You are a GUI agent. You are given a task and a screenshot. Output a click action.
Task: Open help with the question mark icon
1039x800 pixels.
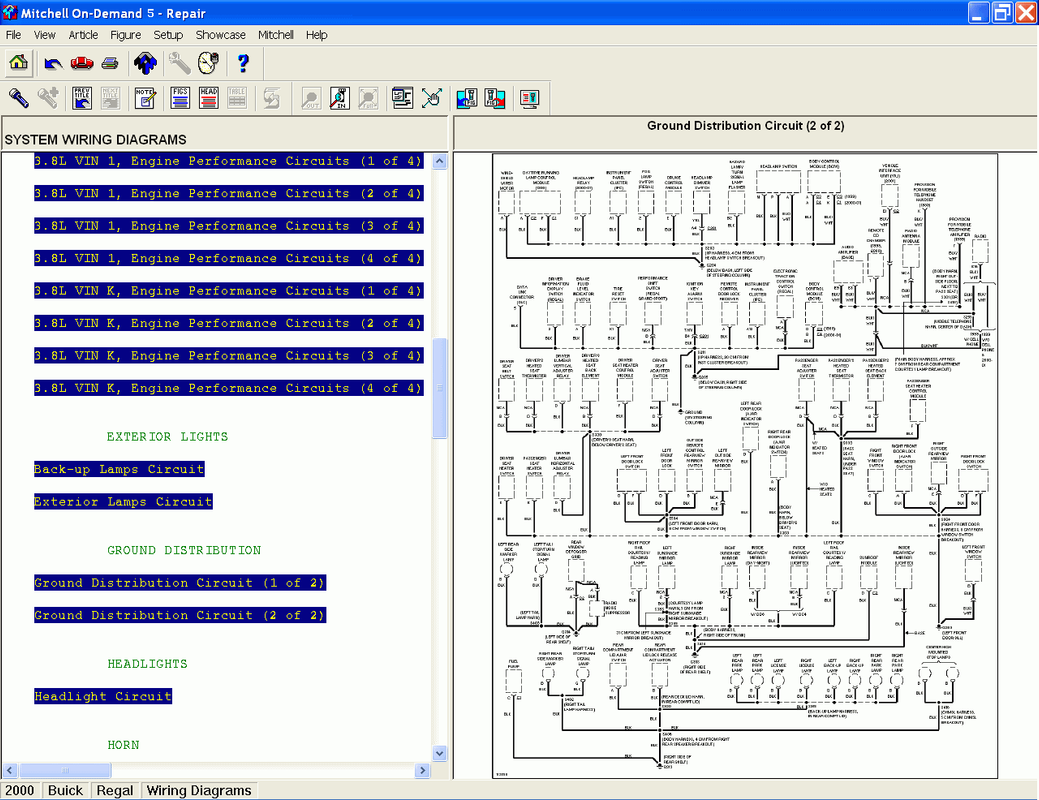(243, 63)
